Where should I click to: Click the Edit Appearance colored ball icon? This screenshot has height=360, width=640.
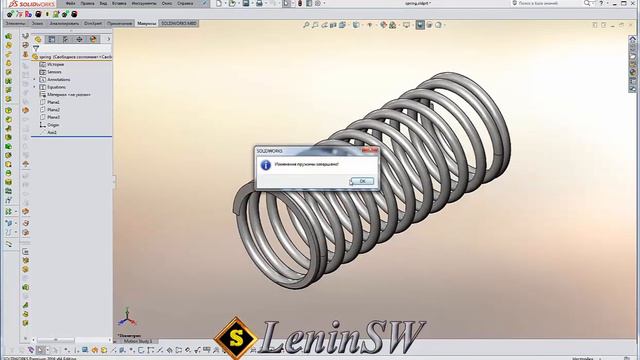383,25
